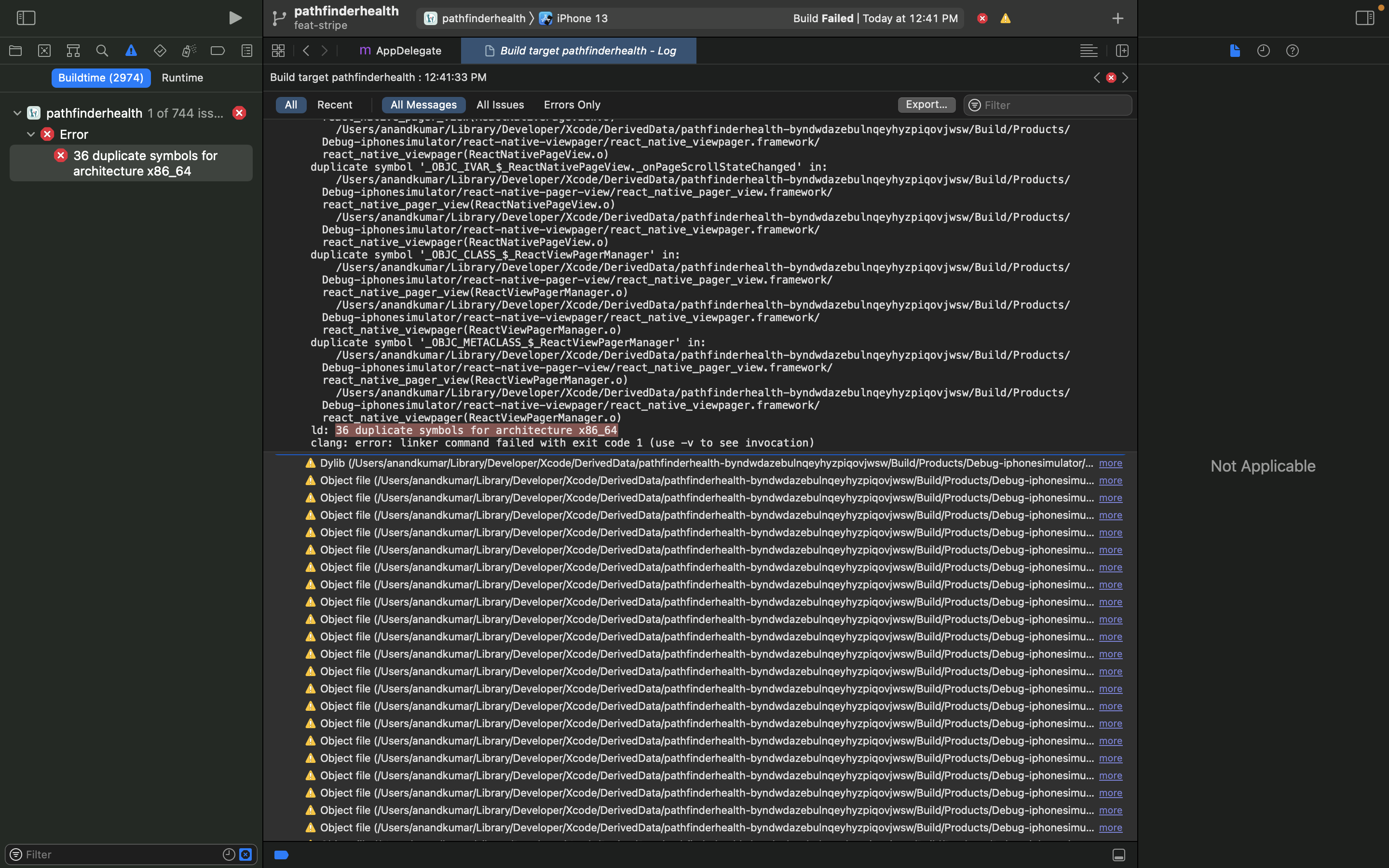The height and width of the screenshot is (868, 1389).
Task: Open the Symbol navigator
Action: tap(73, 51)
